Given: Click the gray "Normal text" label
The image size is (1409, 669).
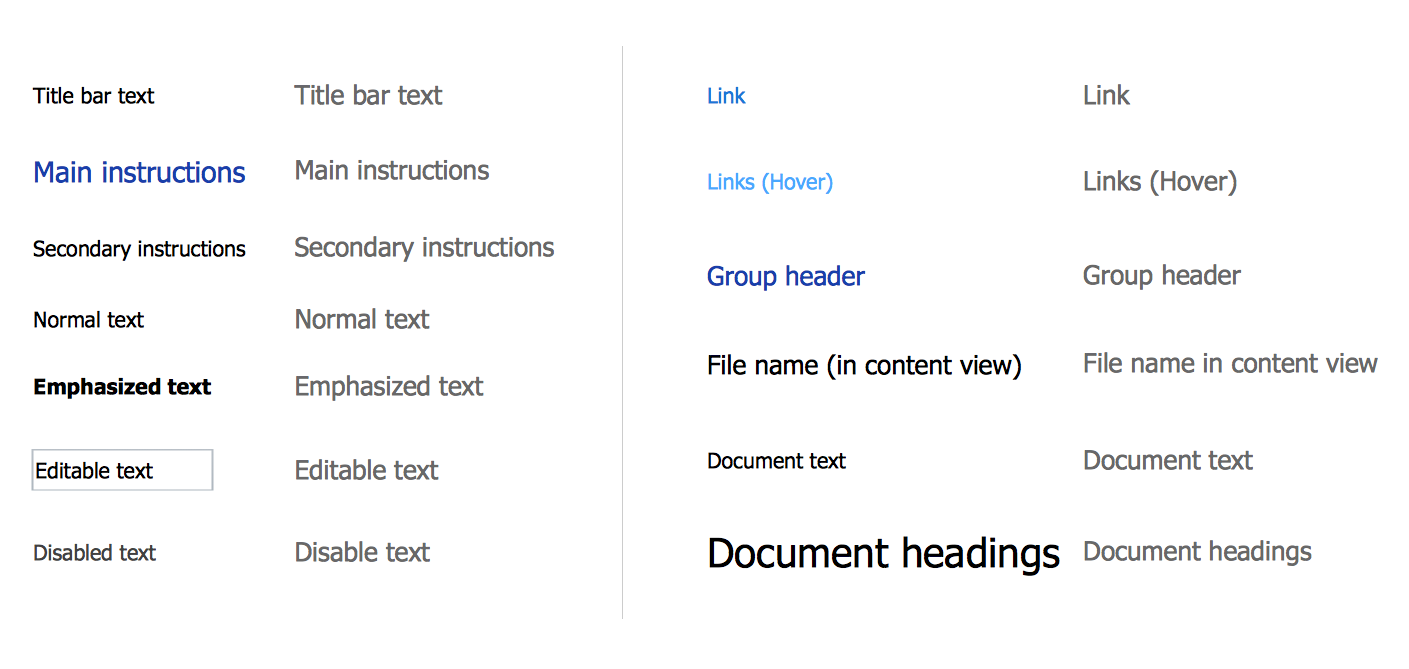Looking at the screenshot, I should (x=362, y=319).
